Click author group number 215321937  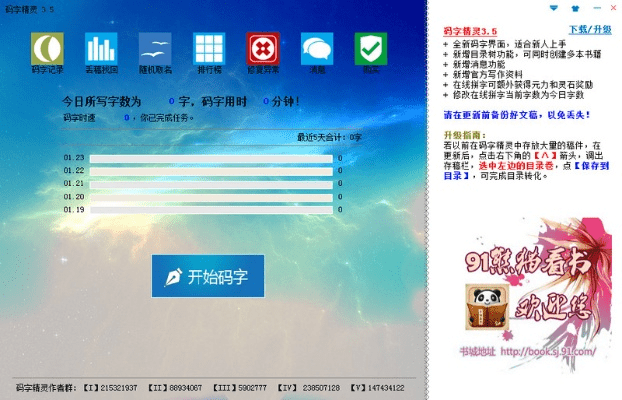click(119, 388)
